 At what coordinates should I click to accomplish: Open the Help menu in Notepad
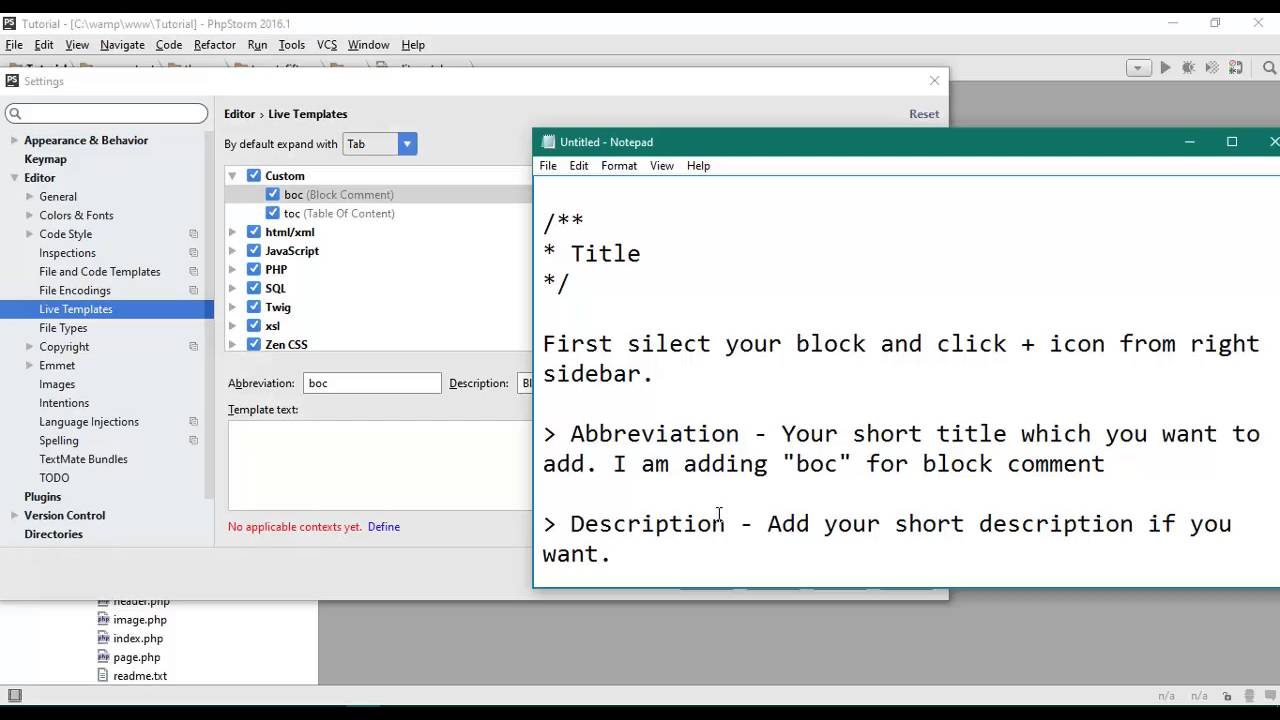[x=698, y=166]
